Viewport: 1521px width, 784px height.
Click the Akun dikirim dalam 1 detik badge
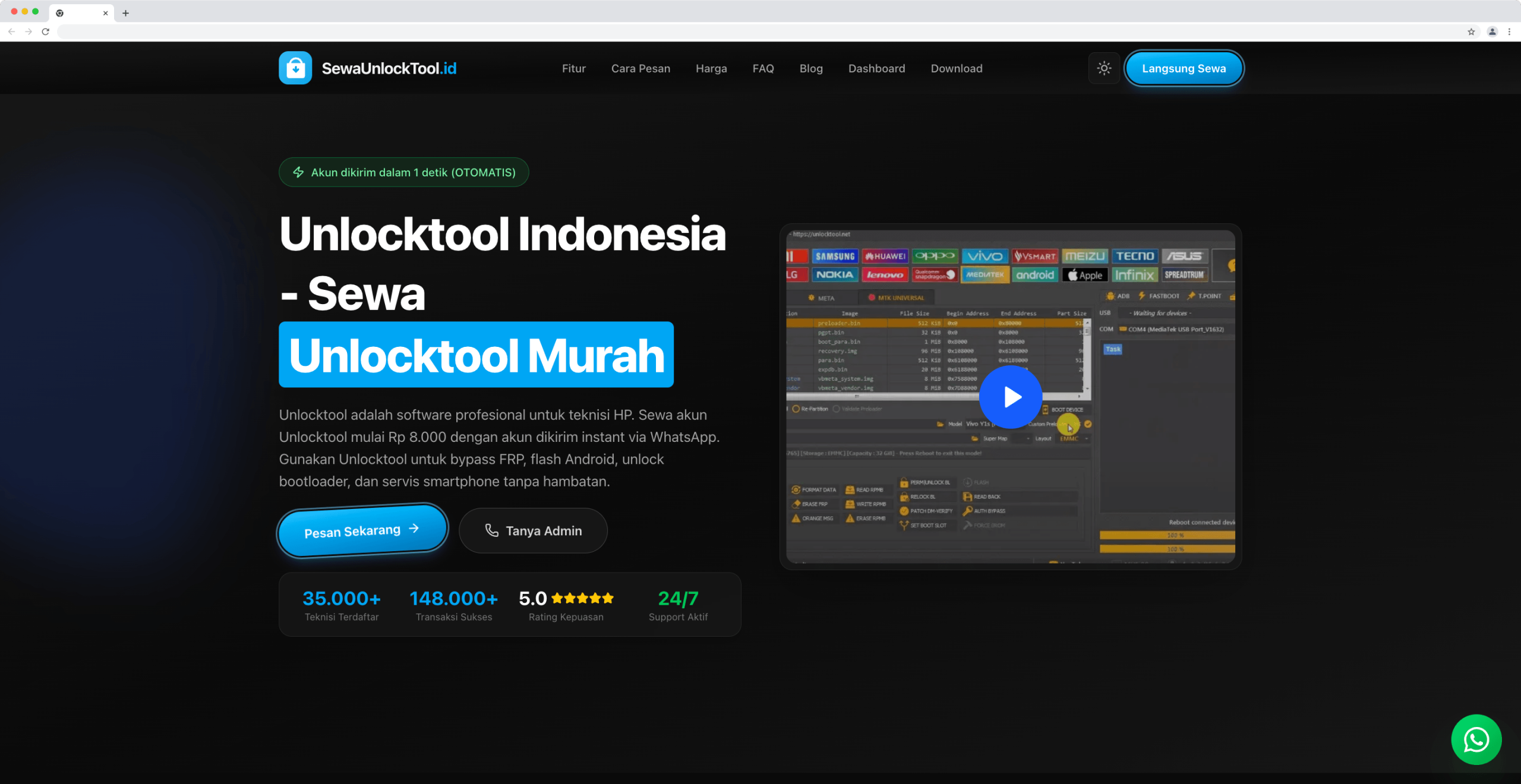tap(404, 172)
